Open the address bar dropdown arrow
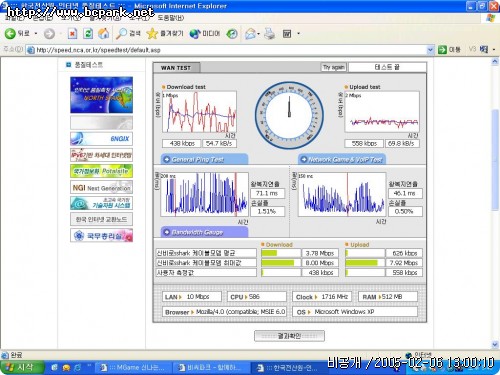The image size is (500, 375). click(x=430, y=50)
